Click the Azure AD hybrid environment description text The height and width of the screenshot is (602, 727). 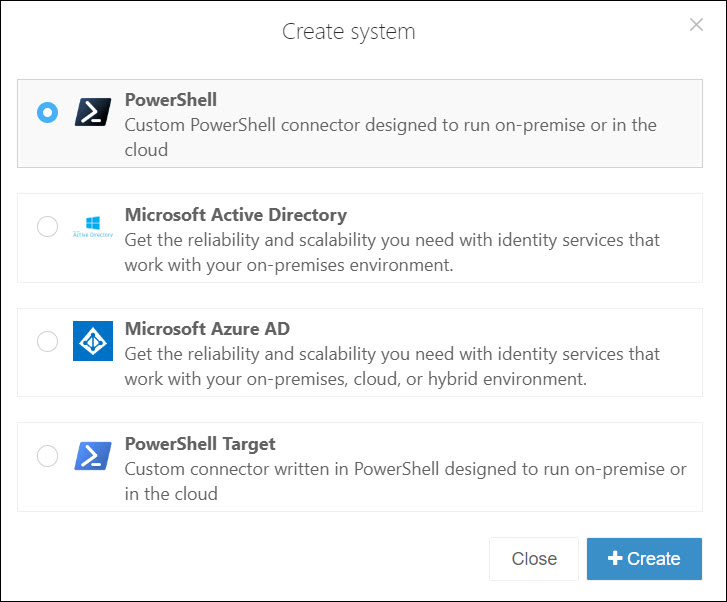click(392, 366)
